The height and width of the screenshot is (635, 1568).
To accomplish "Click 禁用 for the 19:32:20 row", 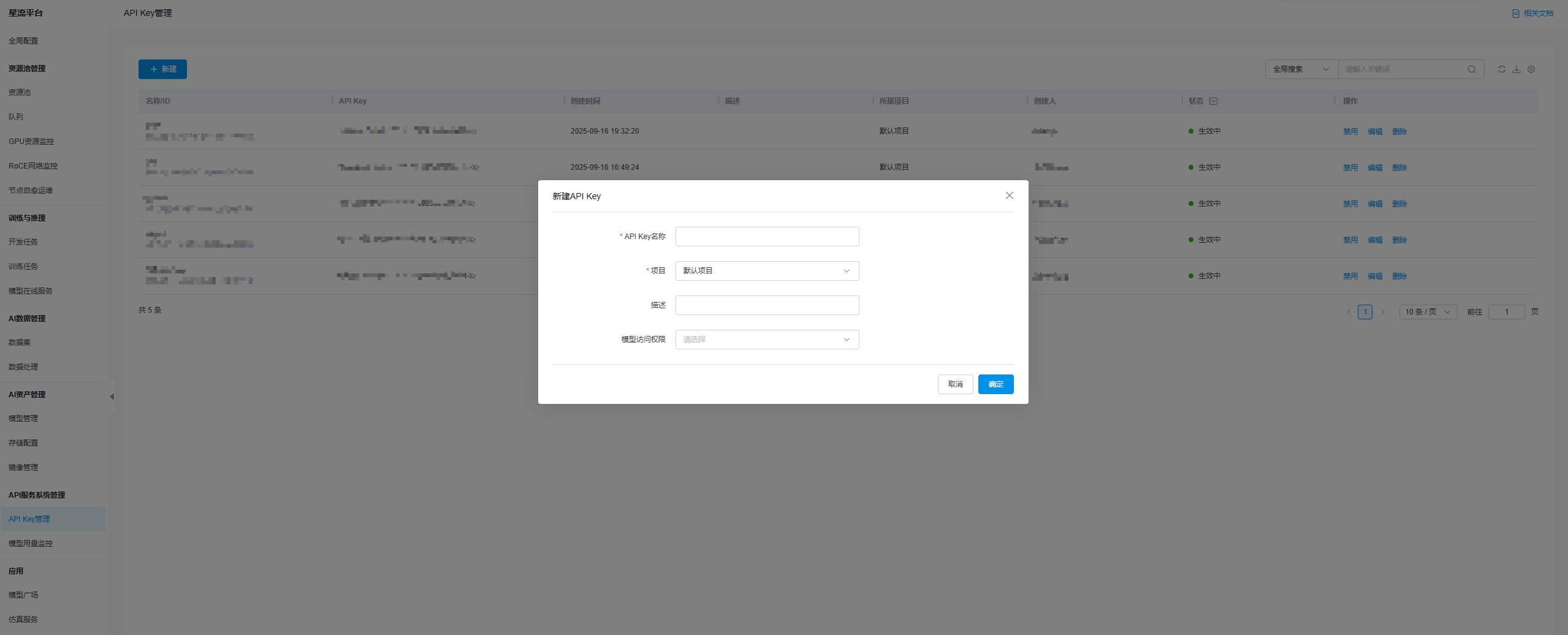I will click(x=1350, y=131).
